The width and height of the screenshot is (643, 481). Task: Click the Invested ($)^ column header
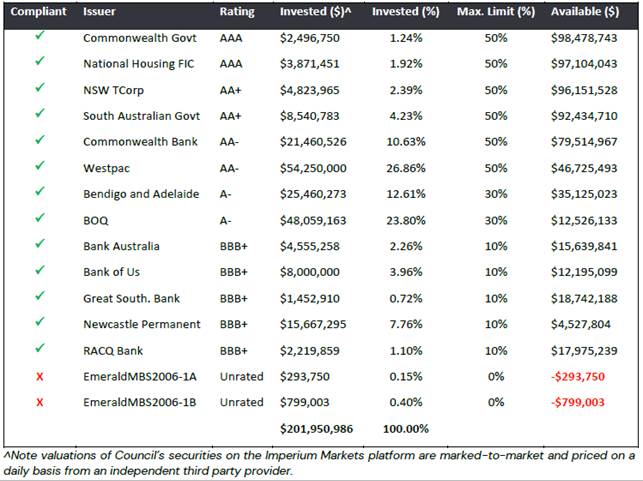pos(315,12)
